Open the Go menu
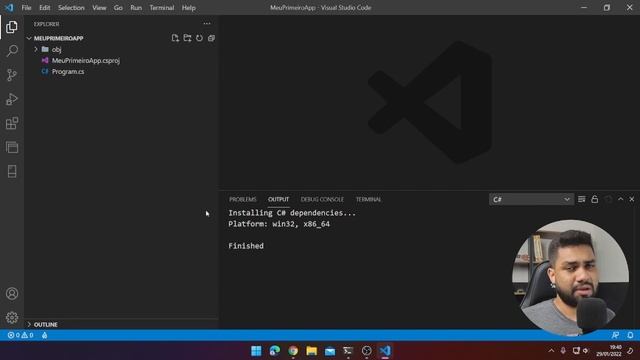Viewport: 640px width, 360px height. (118, 8)
